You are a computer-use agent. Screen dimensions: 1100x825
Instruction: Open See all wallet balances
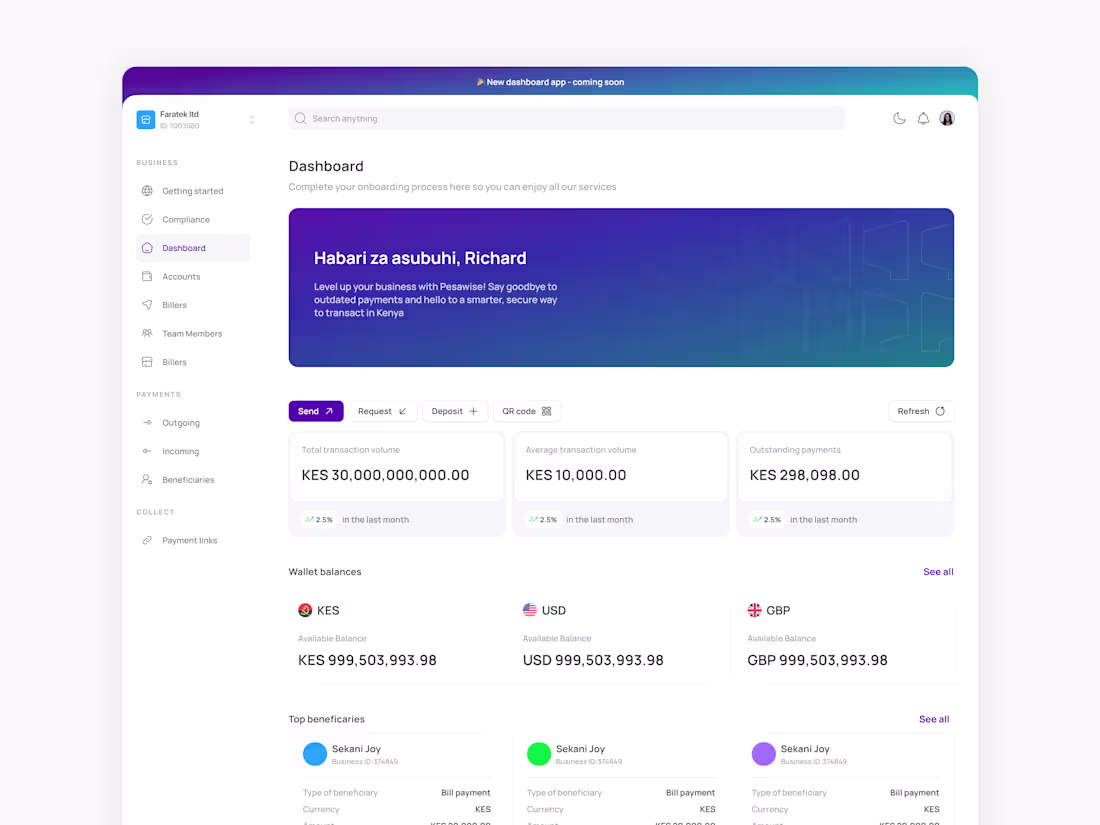point(937,571)
